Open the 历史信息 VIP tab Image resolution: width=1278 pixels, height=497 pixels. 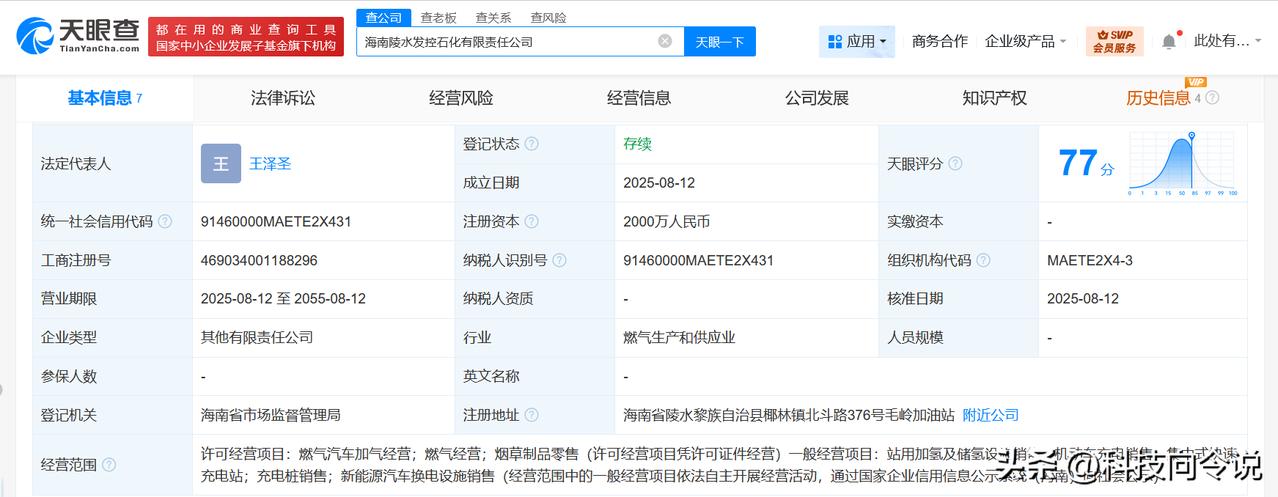pos(1159,98)
